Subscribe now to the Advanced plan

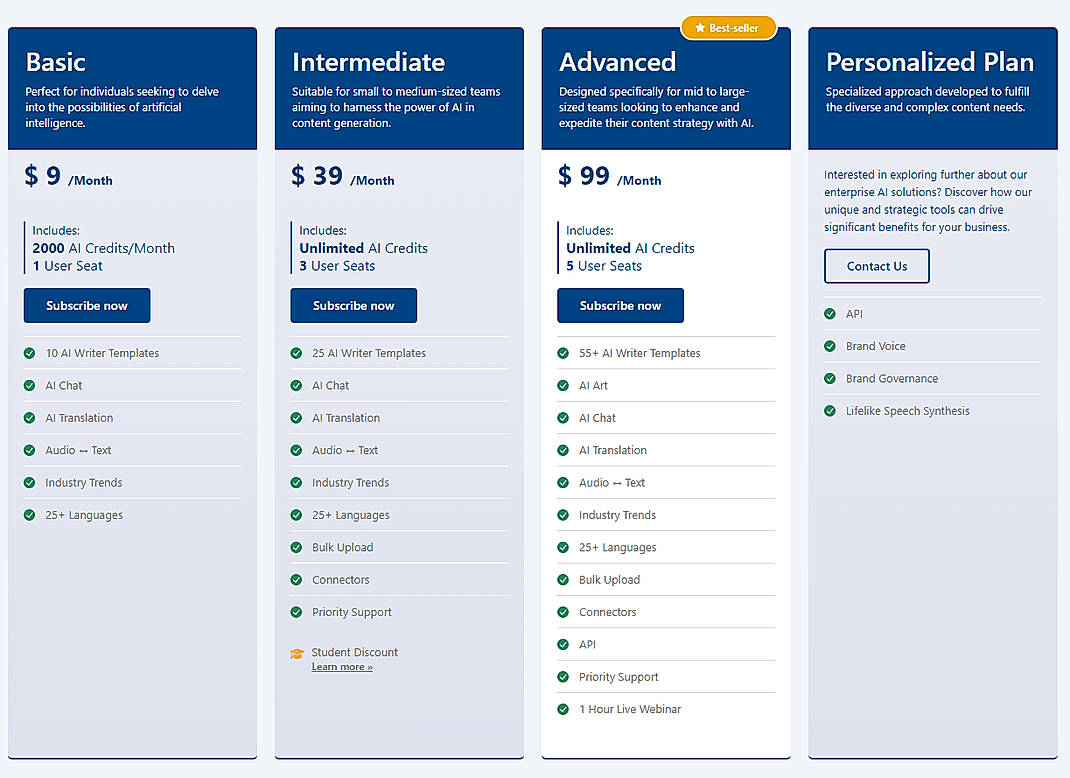pyautogui.click(x=620, y=305)
